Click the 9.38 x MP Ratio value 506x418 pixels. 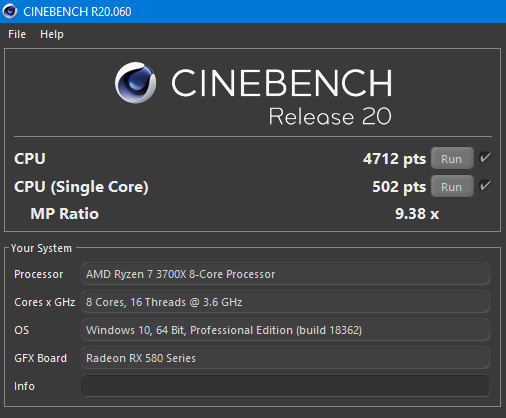tap(417, 214)
